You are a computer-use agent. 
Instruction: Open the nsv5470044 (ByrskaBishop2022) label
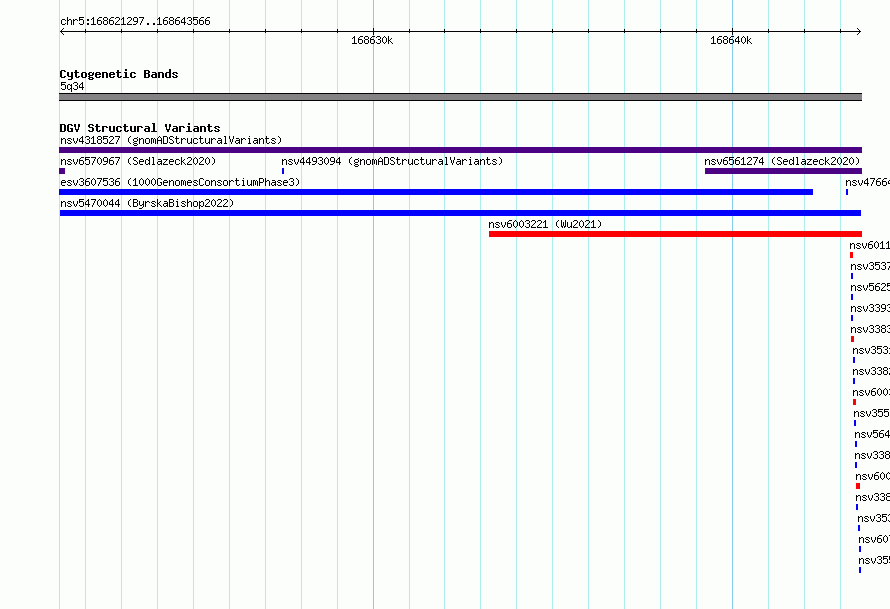pyautogui.click(x=147, y=203)
